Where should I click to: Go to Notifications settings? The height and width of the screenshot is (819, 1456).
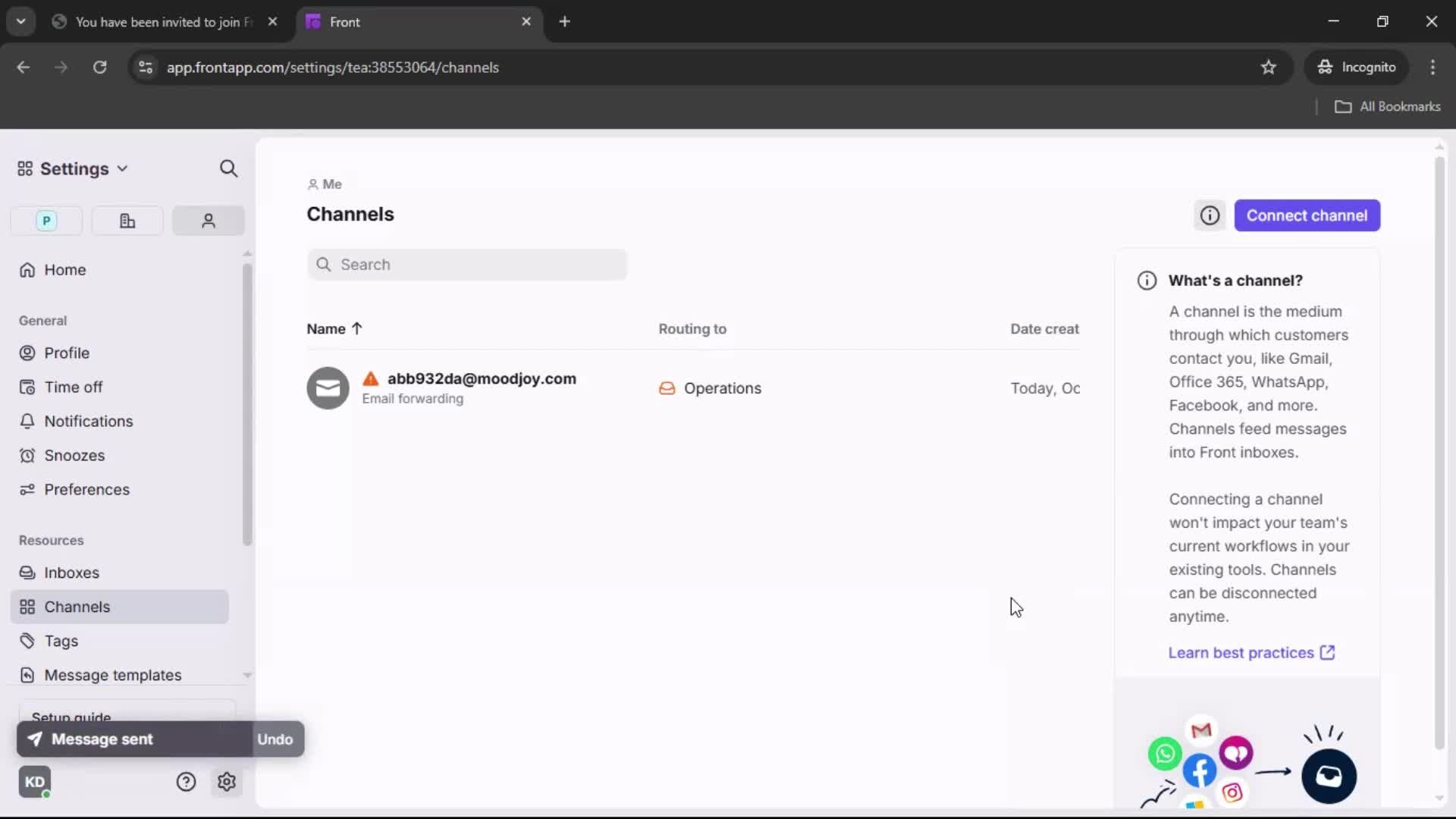point(88,421)
